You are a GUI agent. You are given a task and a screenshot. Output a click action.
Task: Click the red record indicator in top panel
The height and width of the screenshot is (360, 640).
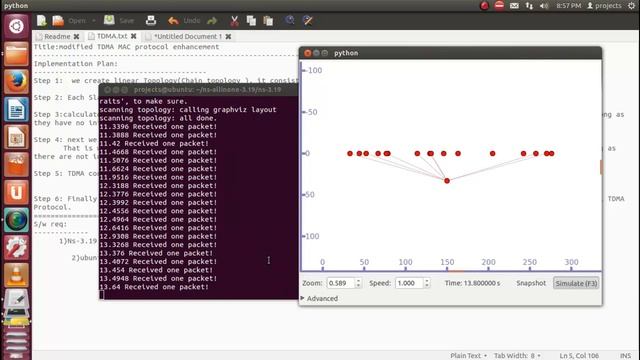484,6
